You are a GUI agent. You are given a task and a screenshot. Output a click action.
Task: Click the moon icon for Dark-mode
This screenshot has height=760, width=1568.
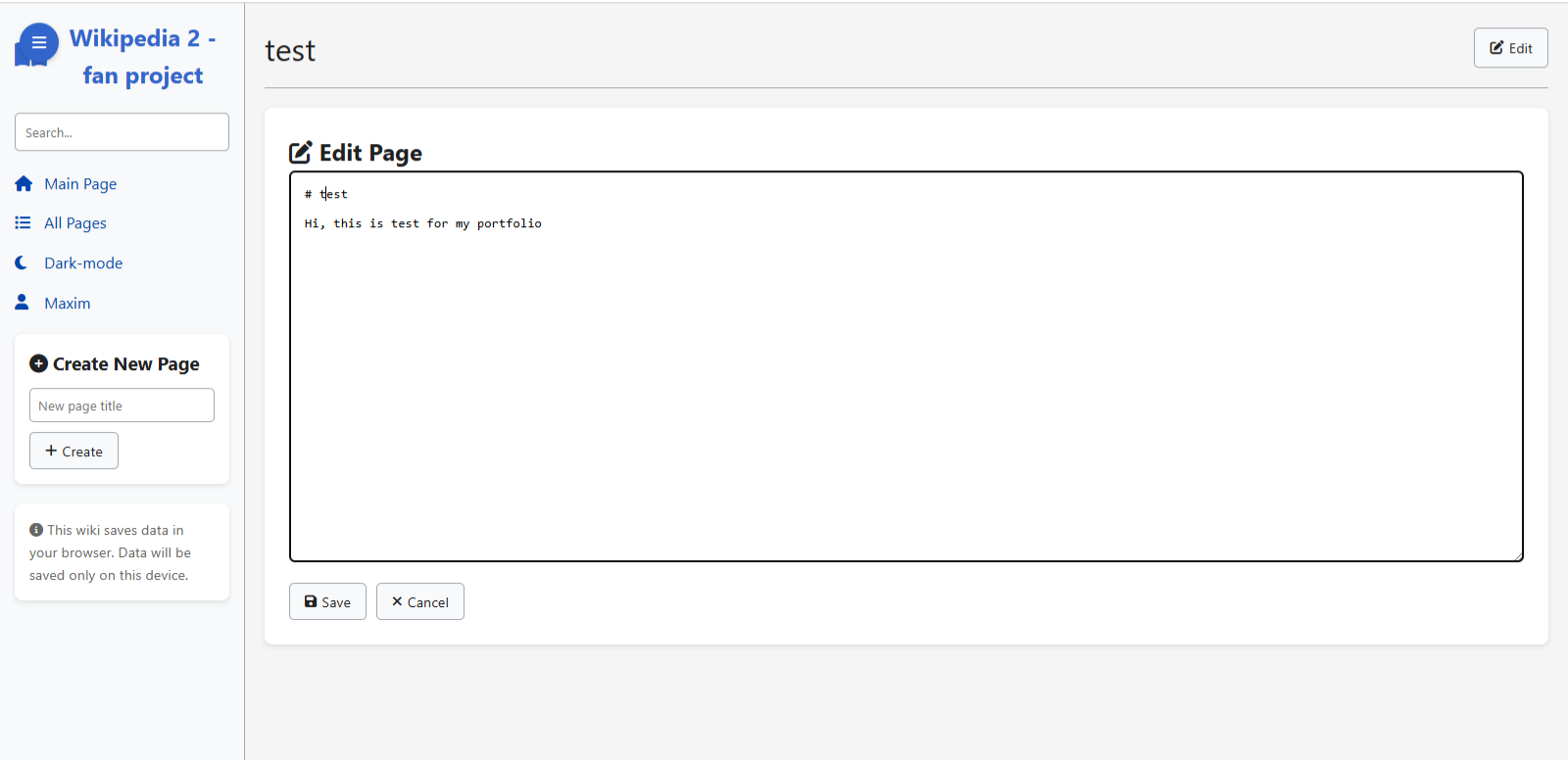[x=22, y=262]
